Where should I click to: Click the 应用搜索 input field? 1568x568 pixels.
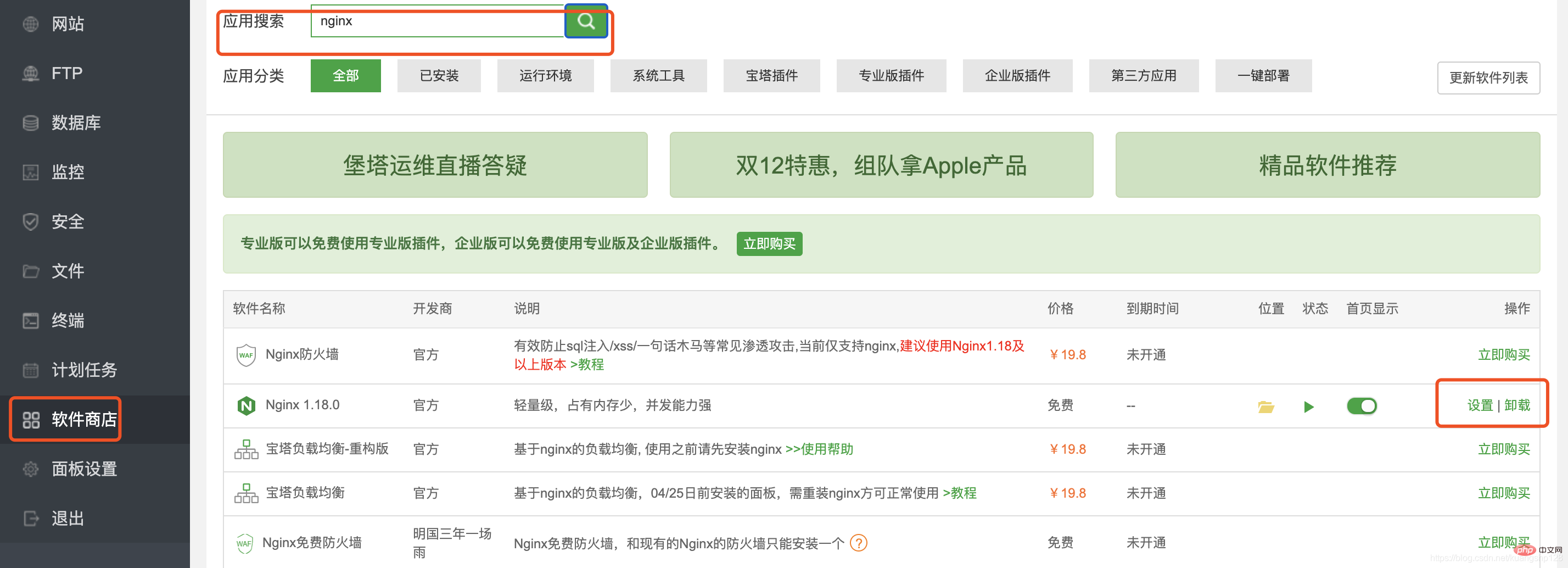tap(438, 21)
